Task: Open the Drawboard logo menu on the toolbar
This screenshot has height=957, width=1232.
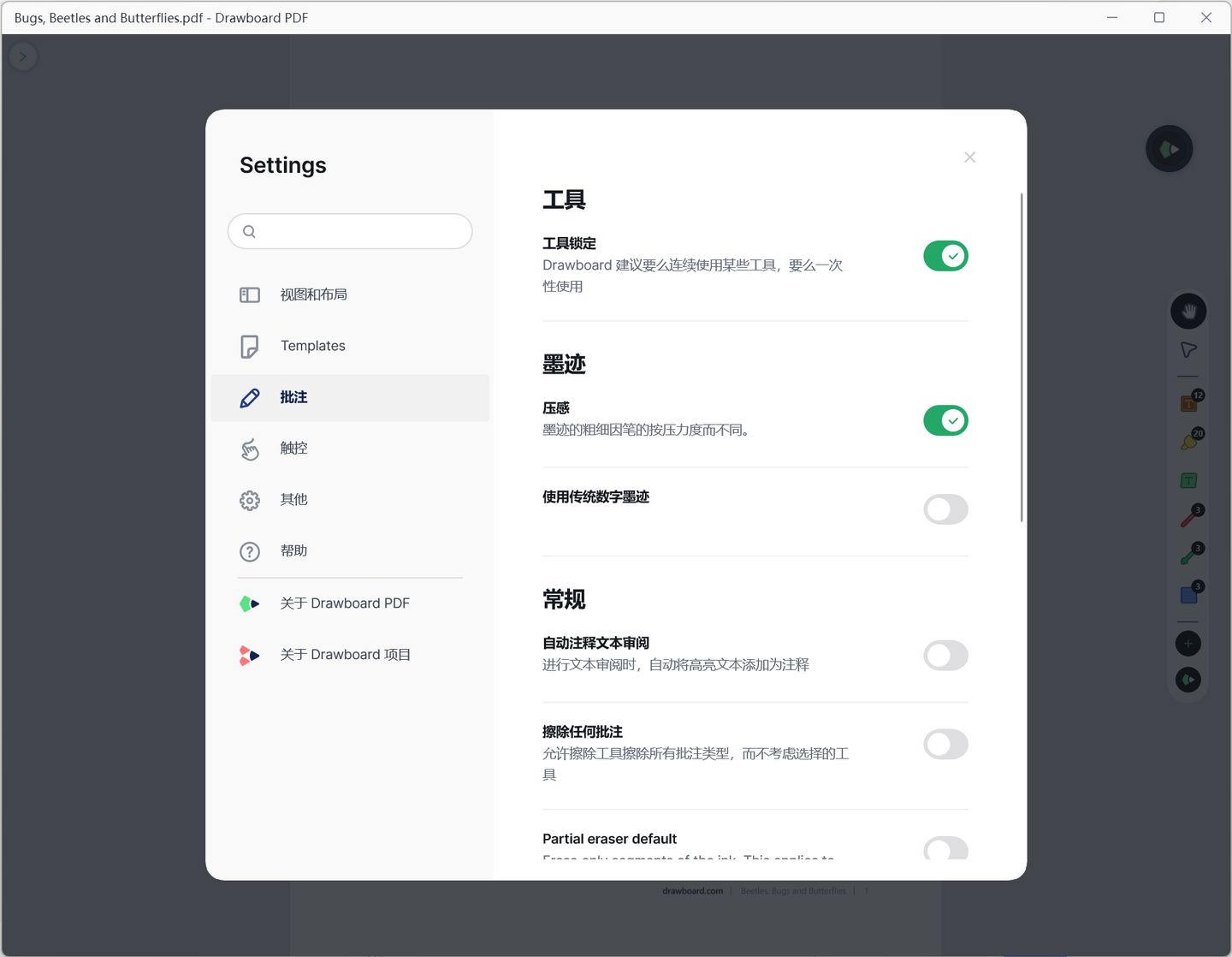Action: tap(1188, 680)
